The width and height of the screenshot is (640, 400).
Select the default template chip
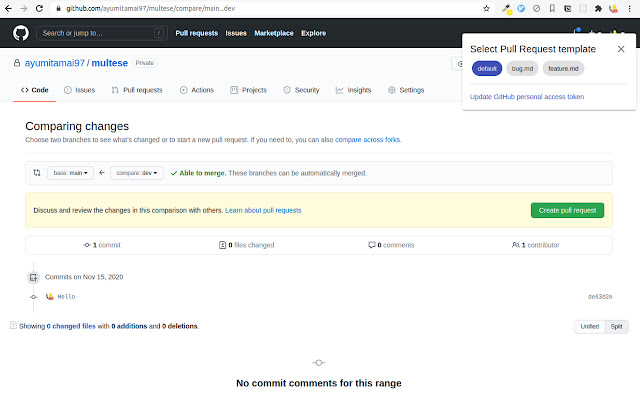pos(487,69)
